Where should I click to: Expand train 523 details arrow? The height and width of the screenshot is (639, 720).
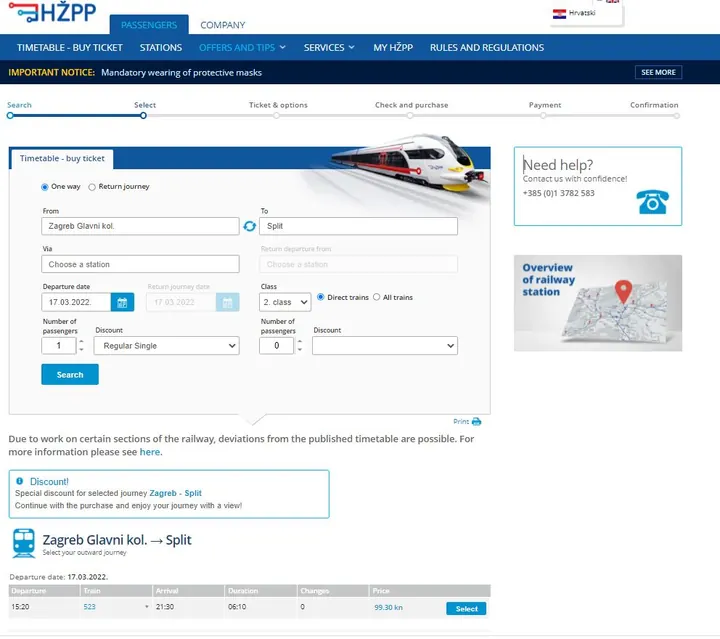click(146, 607)
